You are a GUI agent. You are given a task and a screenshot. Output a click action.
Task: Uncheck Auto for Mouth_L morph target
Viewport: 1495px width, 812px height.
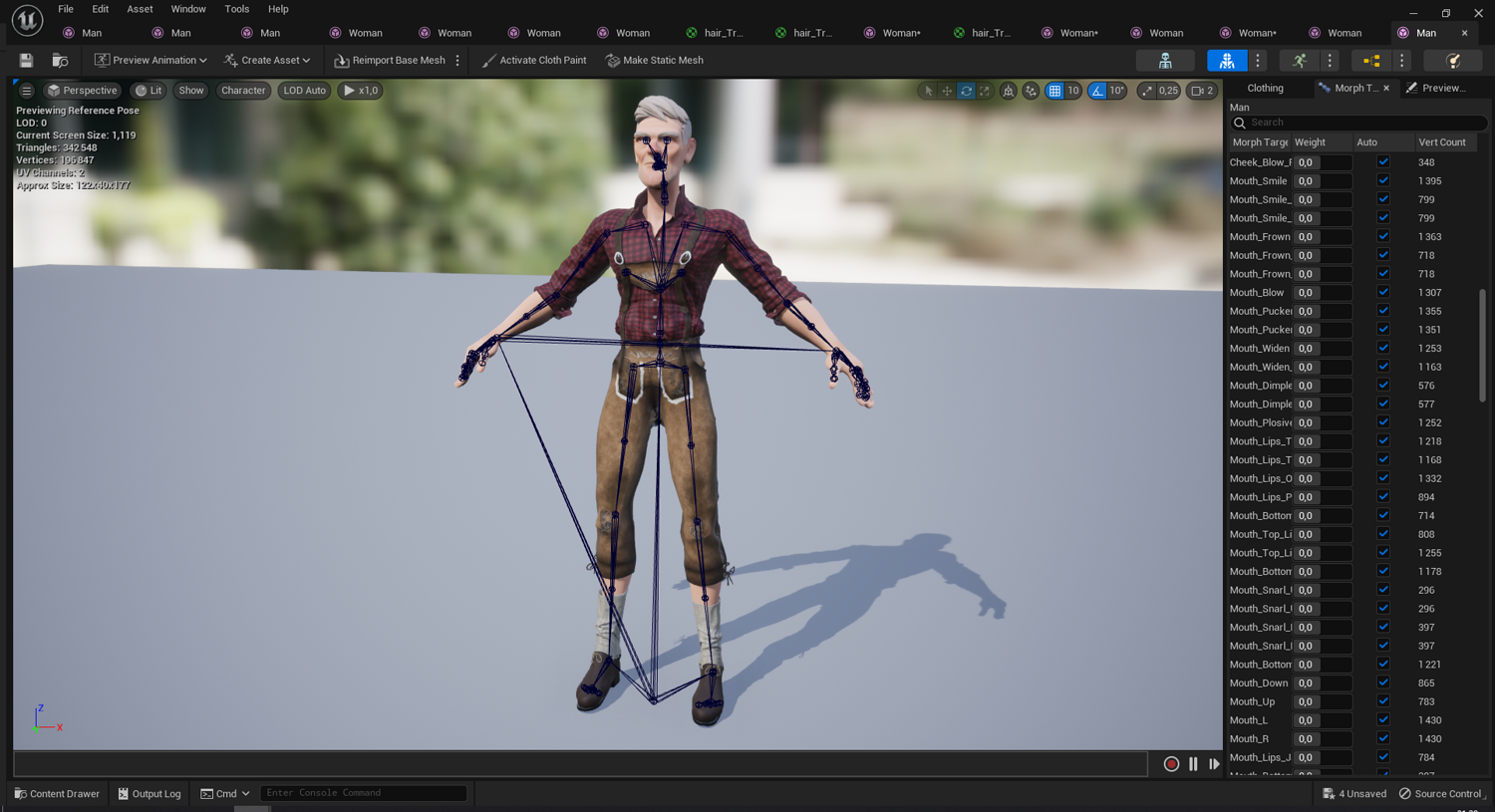tap(1383, 720)
